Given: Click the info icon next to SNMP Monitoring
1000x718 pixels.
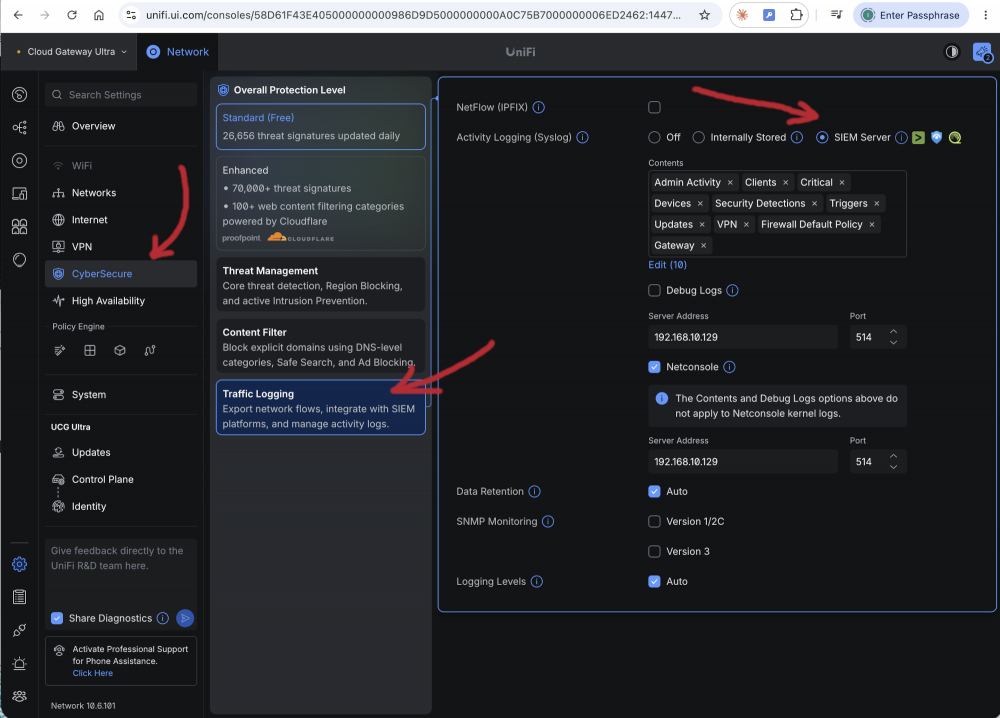Looking at the screenshot, I should click(x=548, y=522).
